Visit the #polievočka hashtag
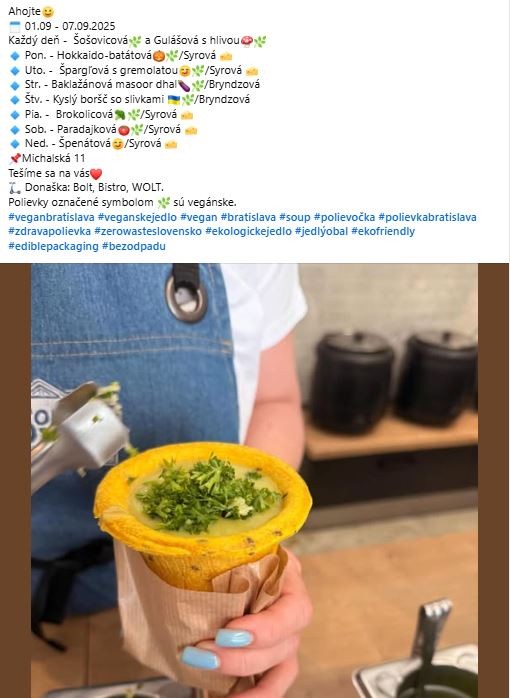Screen dimensions: 510x698 tap(344, 217)
